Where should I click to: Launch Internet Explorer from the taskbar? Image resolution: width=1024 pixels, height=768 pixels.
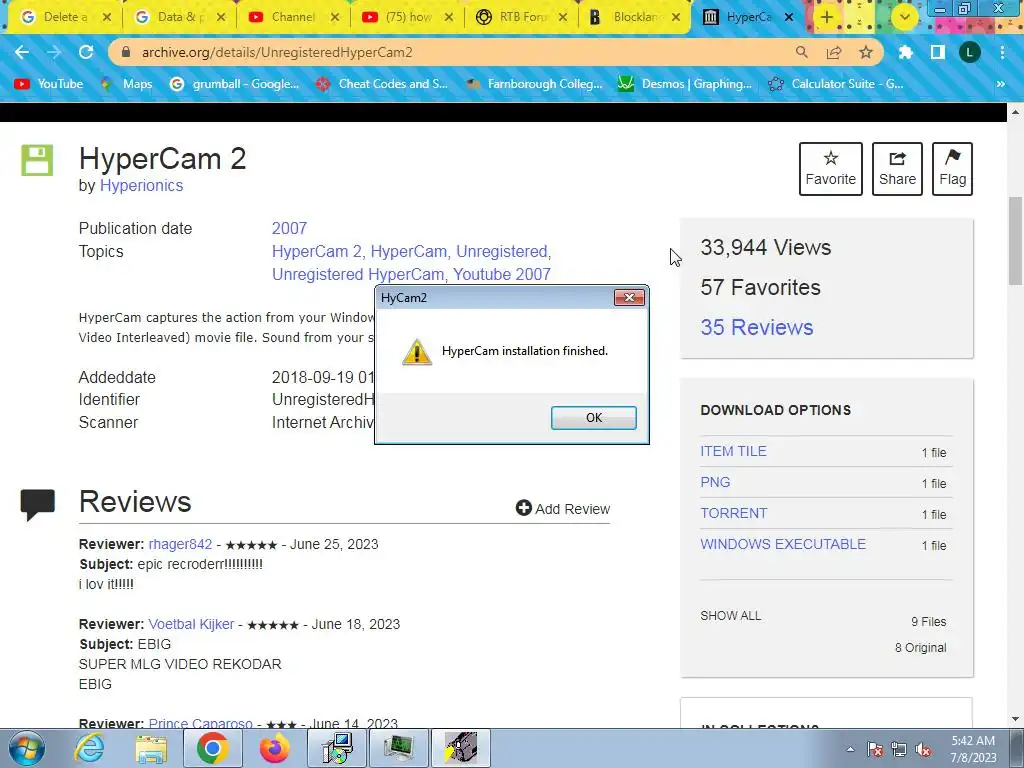[89, 748]
